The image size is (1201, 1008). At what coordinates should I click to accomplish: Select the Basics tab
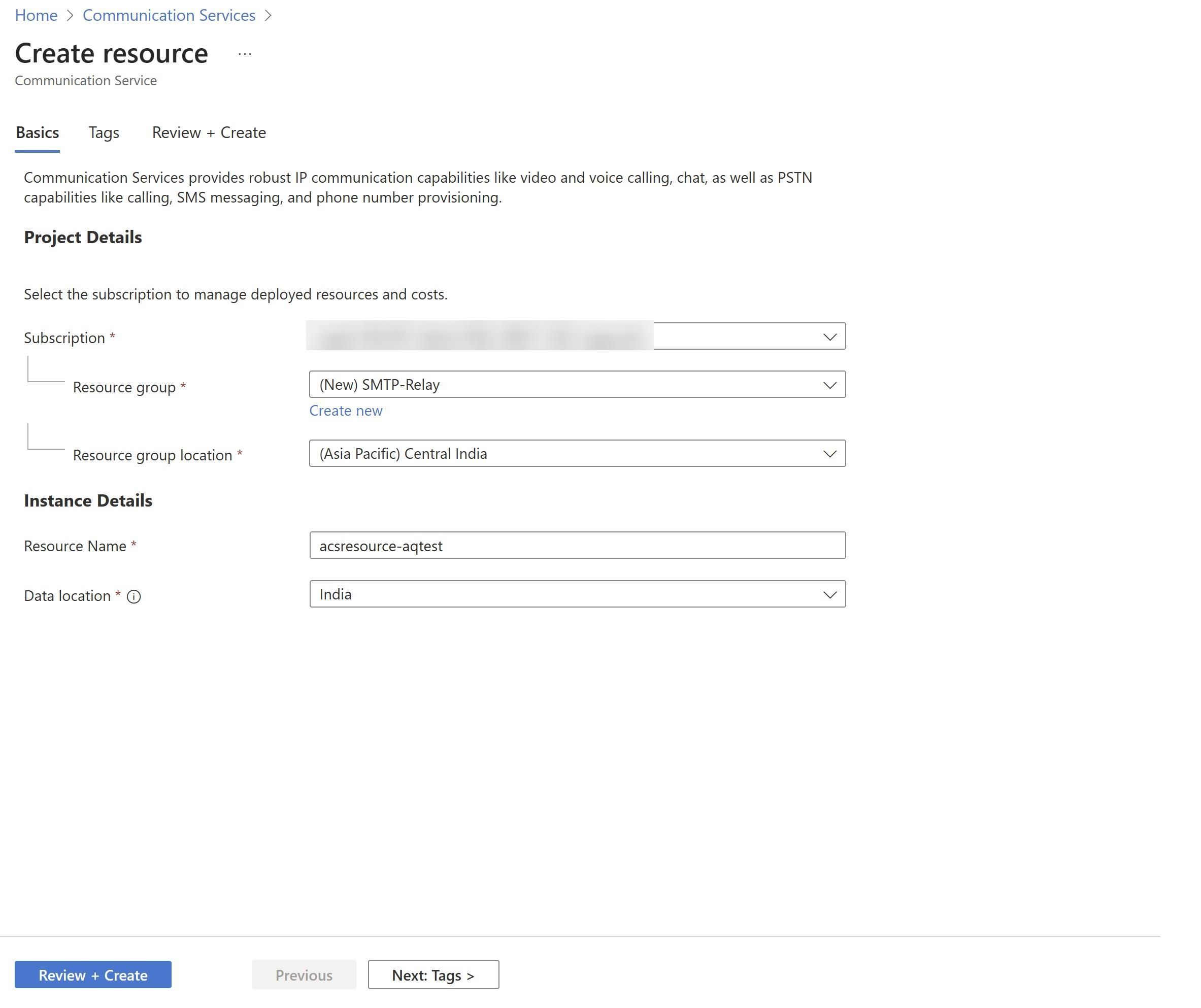pyautogui.click(x=37, y=132)
